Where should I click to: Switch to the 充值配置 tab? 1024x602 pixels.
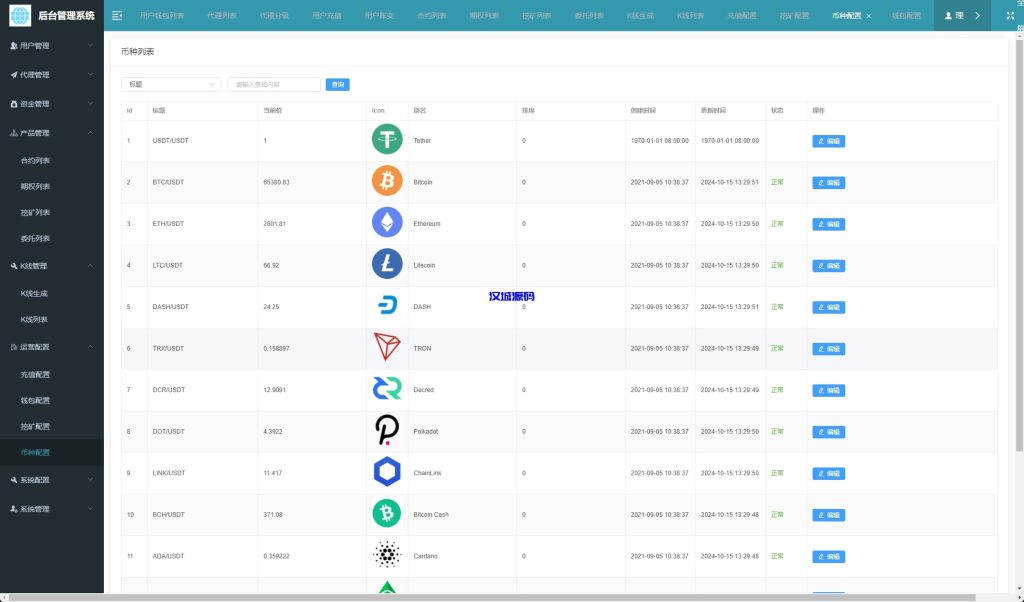[742, 16]
